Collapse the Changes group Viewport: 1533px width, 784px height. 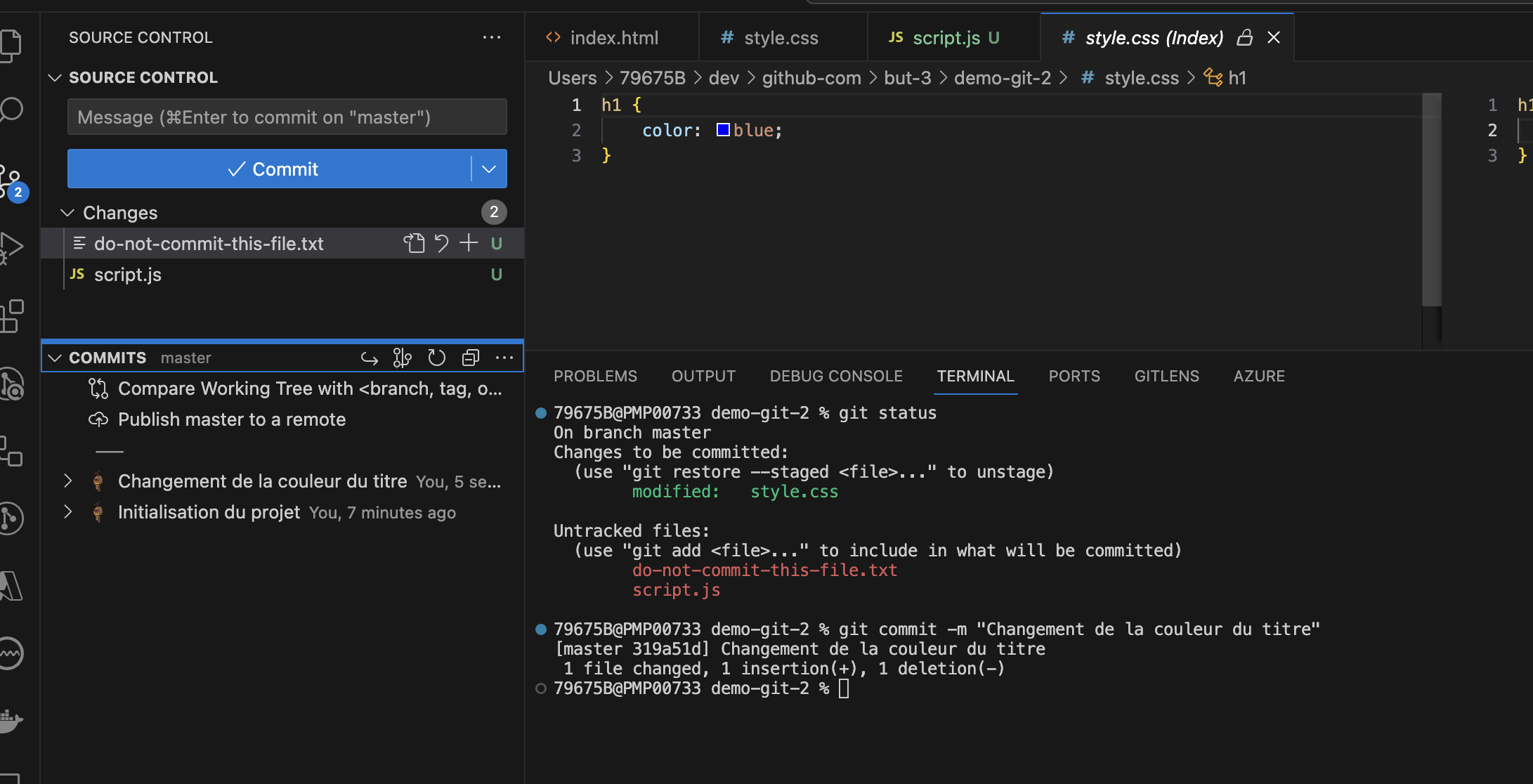pos(67,212)
